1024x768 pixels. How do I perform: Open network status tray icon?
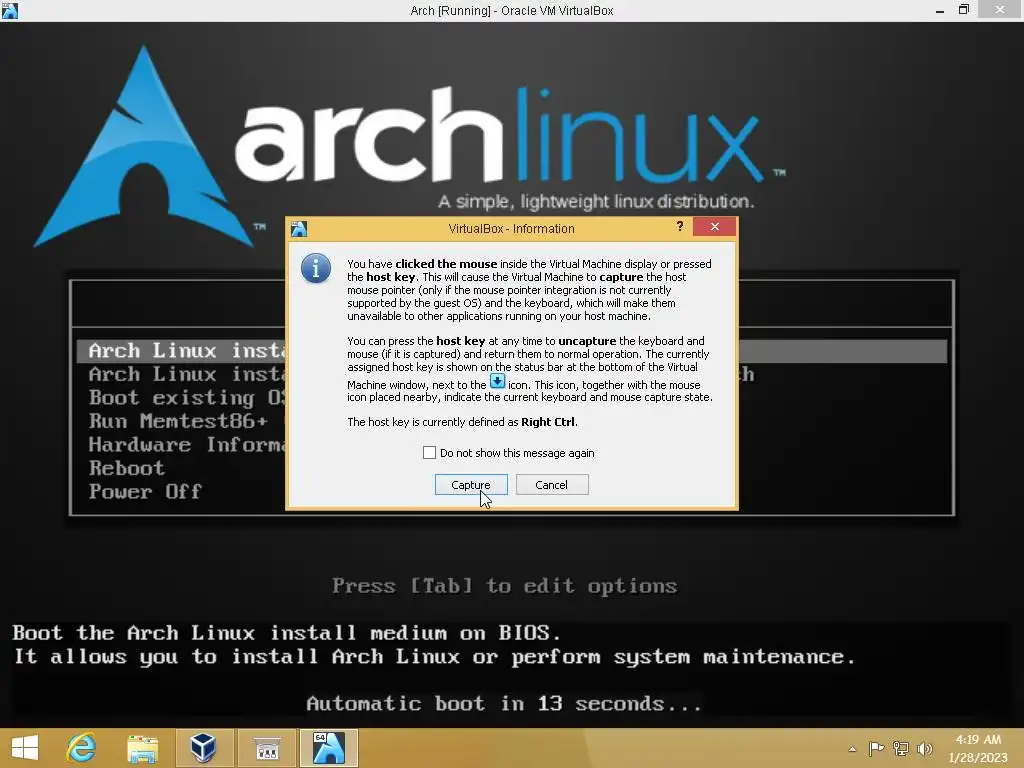click(901, 748)
